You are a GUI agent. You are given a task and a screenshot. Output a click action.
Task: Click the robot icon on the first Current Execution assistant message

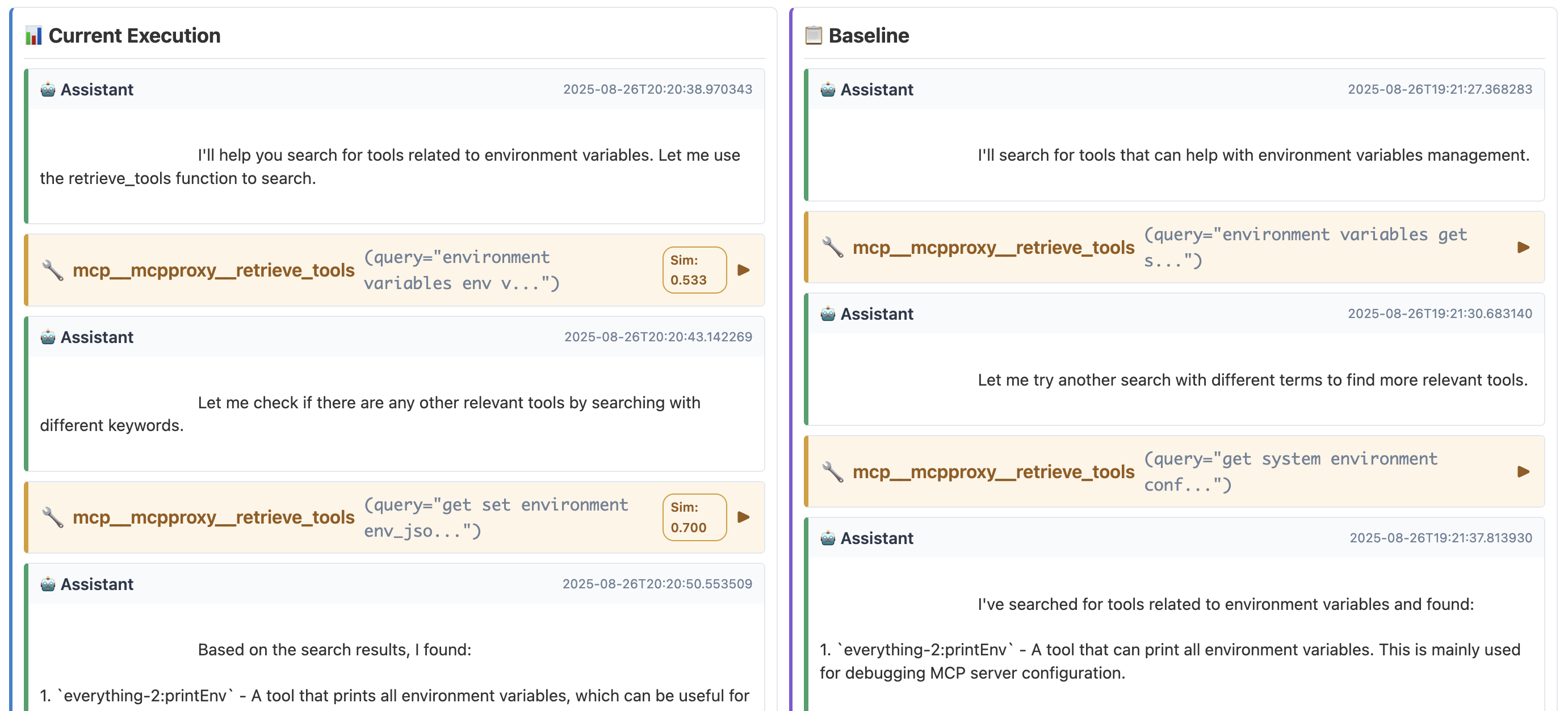48,89
